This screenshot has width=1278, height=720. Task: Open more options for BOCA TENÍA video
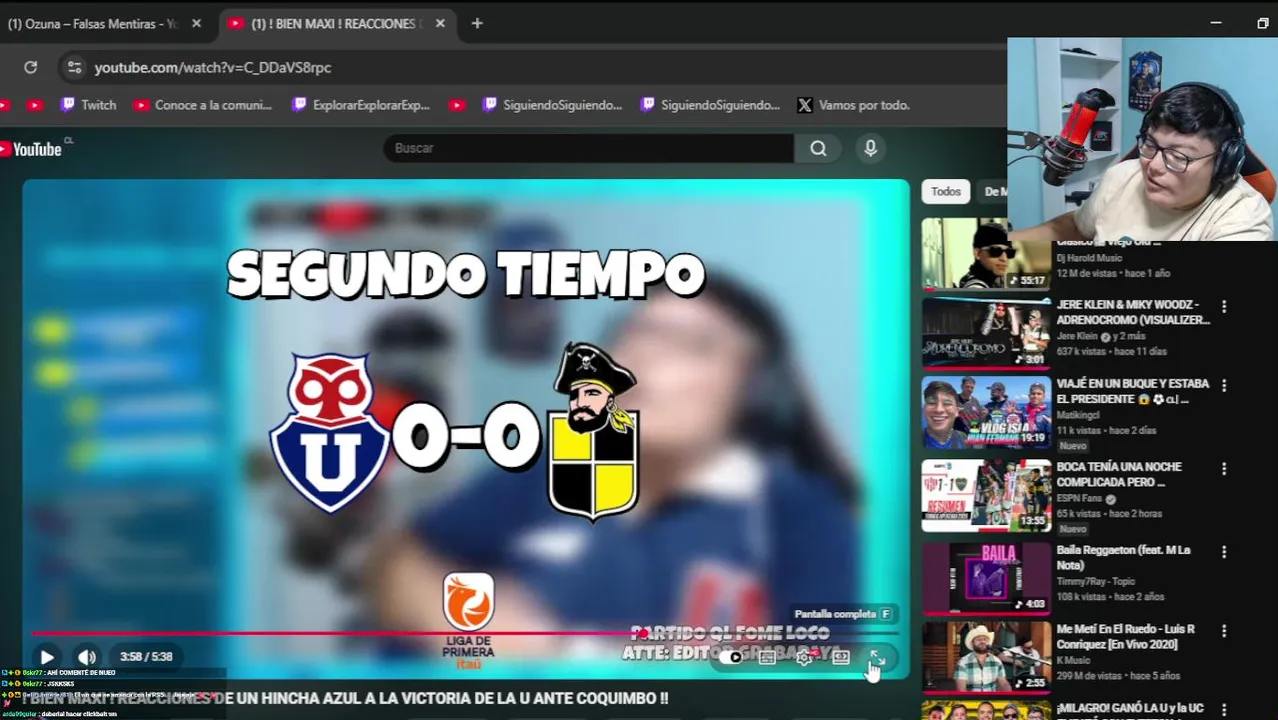[x=1224, y=469]
